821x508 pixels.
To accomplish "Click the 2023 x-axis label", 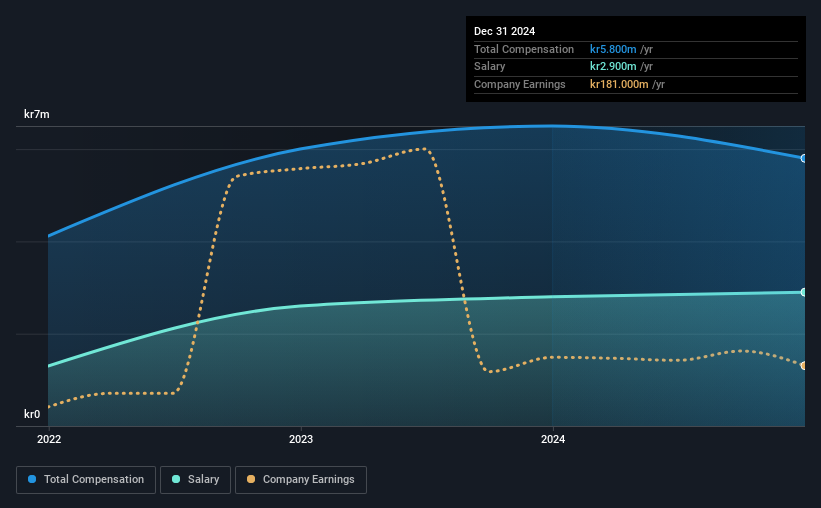I will pos(301,439).
